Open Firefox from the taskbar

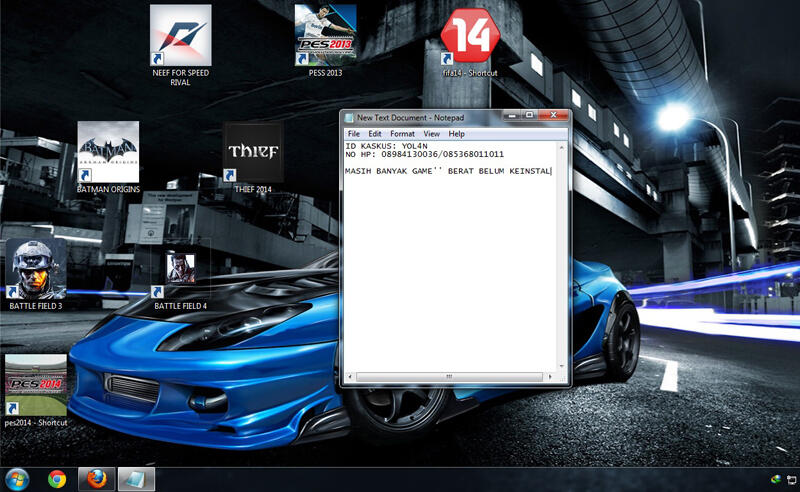pyautogui.click(x=96, y=480)
